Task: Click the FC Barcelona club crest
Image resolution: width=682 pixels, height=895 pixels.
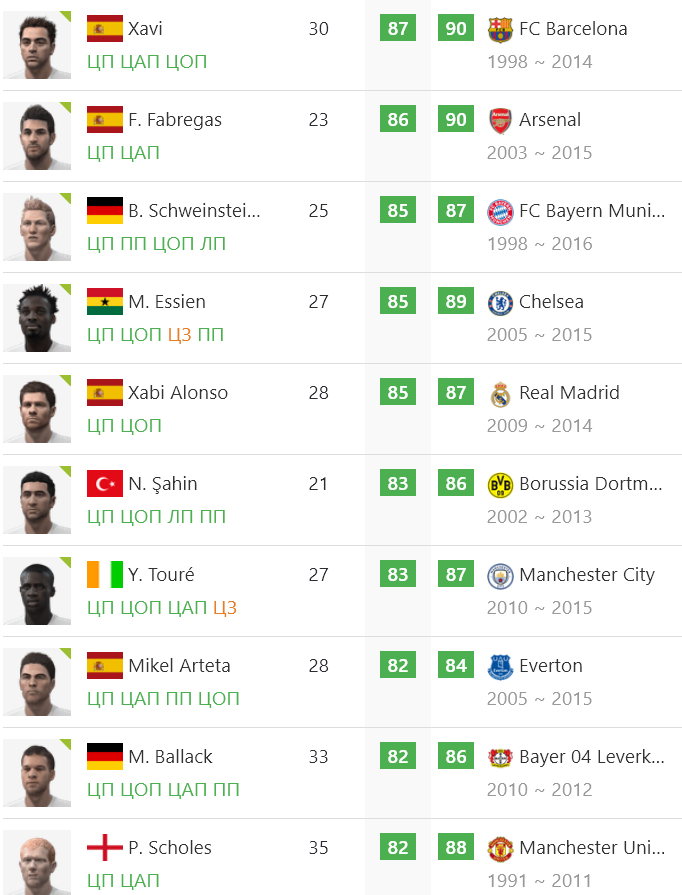Action: pos(499,29)
